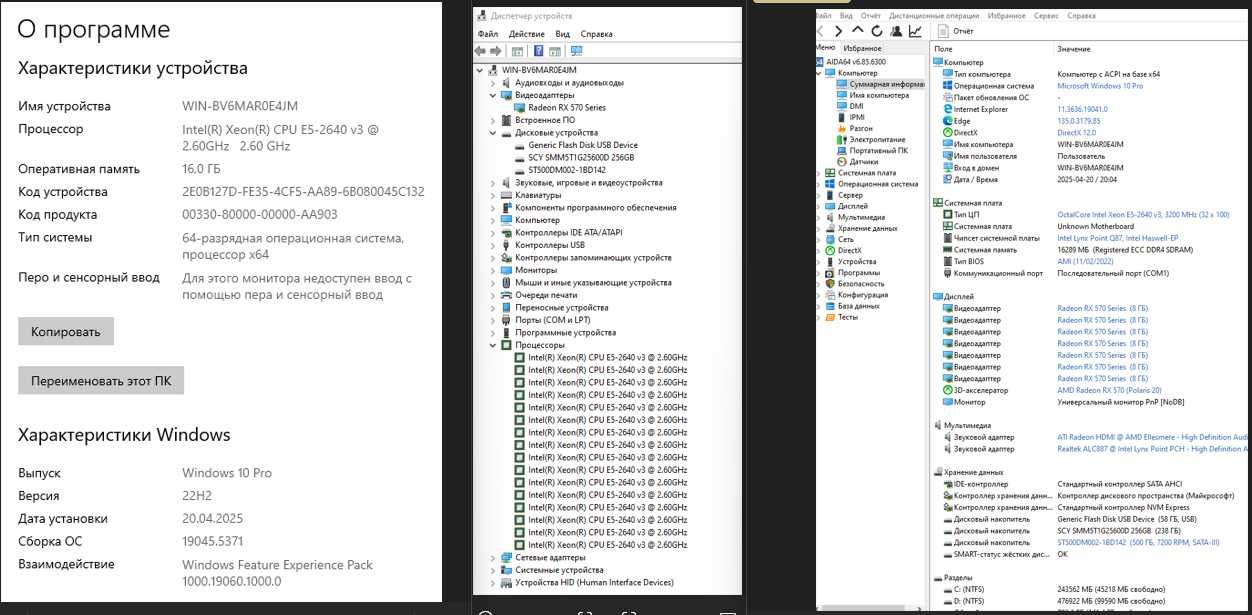Click the Forward arrow in Device Manager toolbar
The height and width of the screenshot is (615, 1252).
pos(495,51)
